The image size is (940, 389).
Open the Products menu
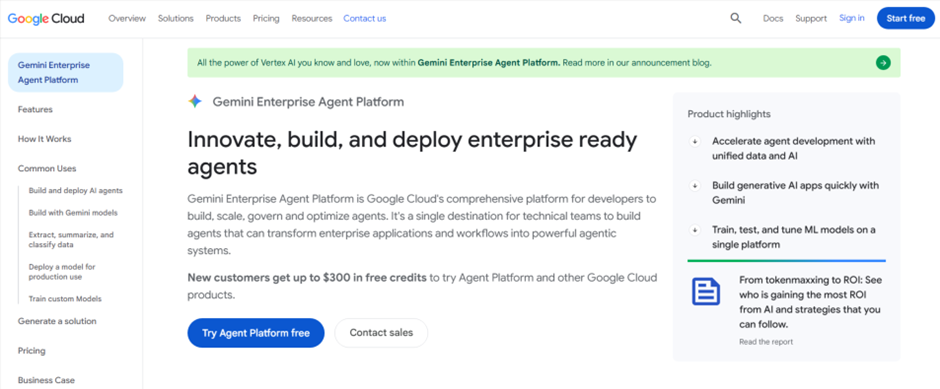coord(223,19)
